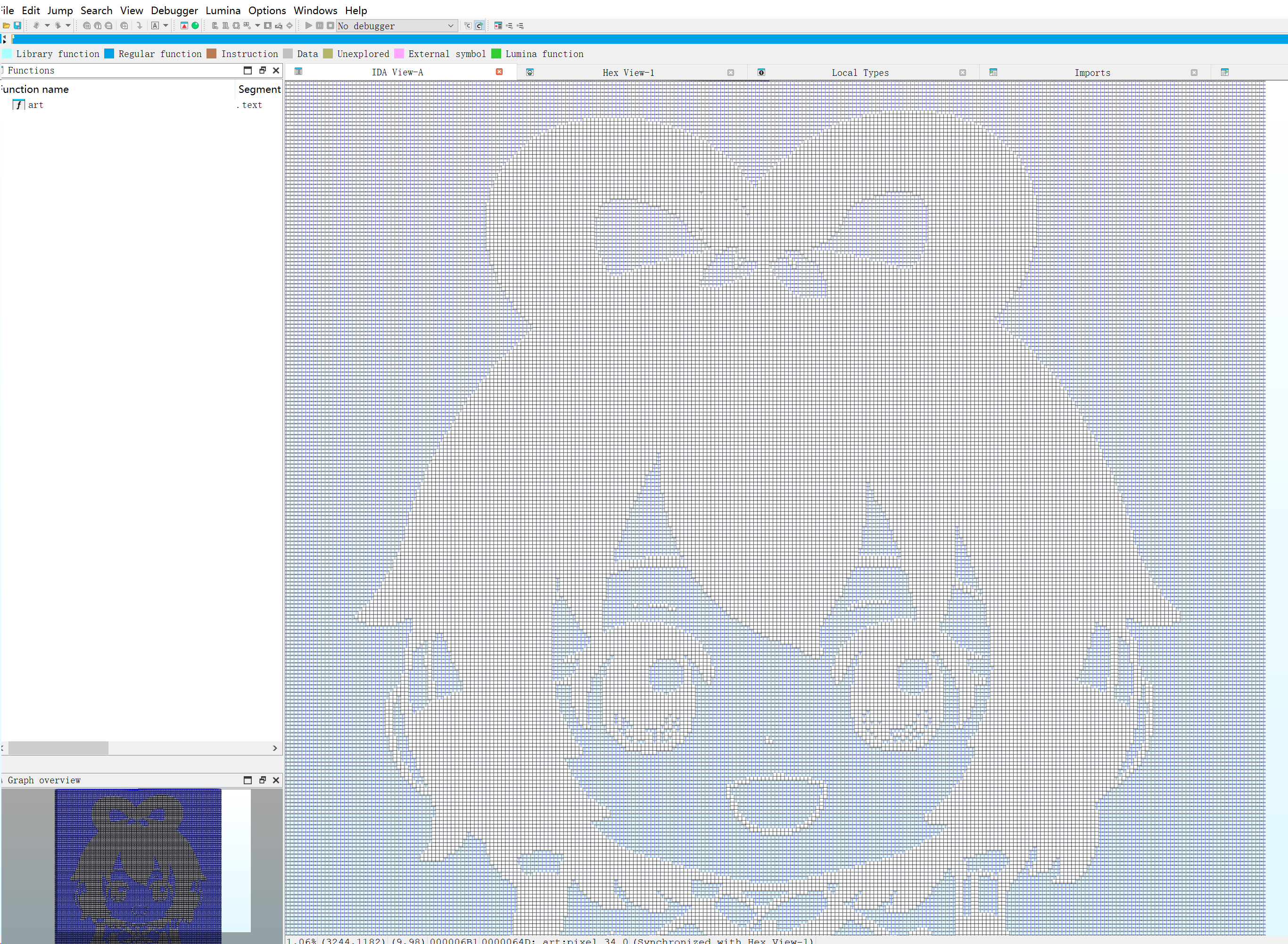Click the open file folder icon

pos(6,26)
